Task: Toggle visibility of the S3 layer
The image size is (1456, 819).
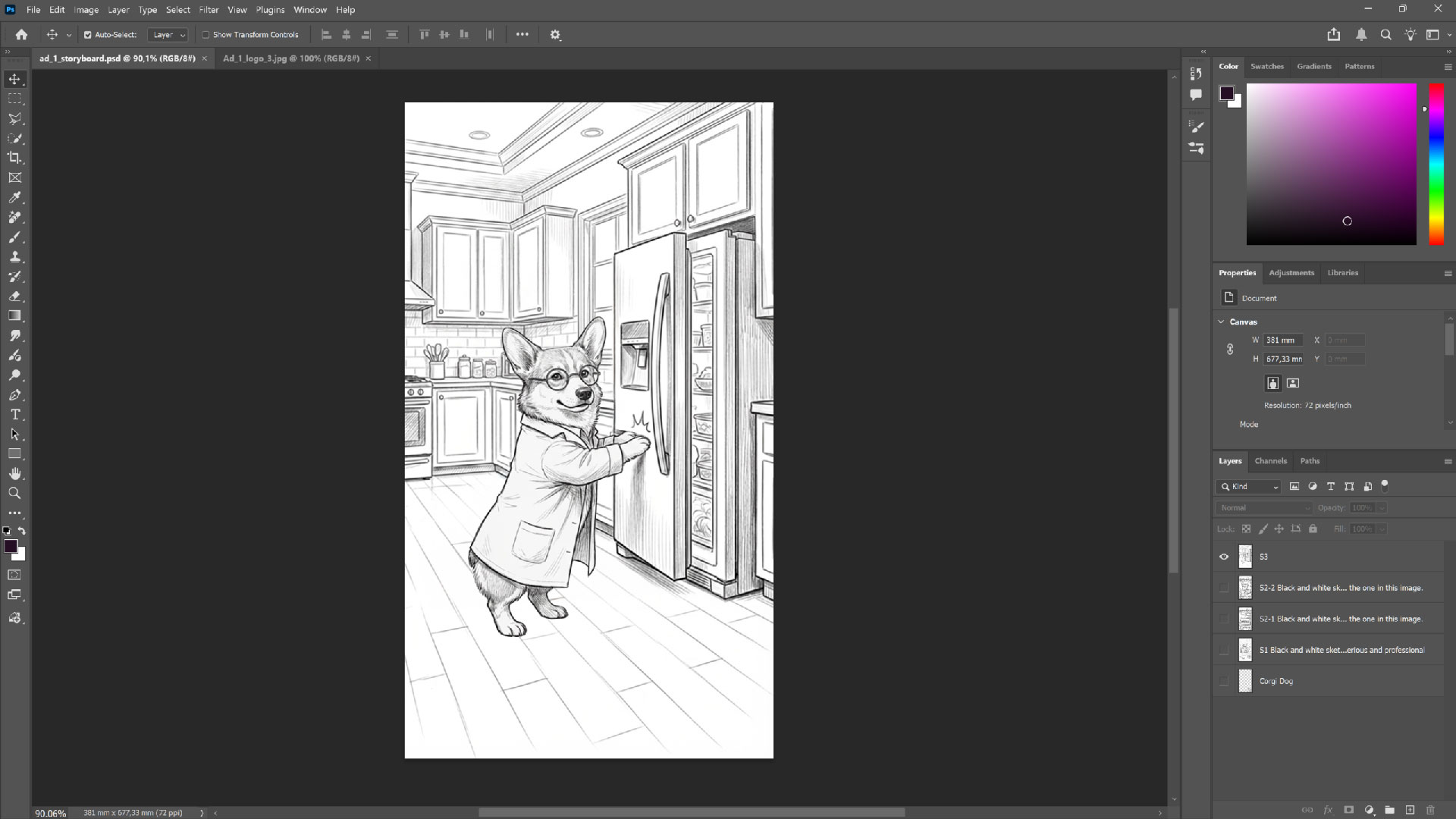Action: click(x=1223, y=557)
